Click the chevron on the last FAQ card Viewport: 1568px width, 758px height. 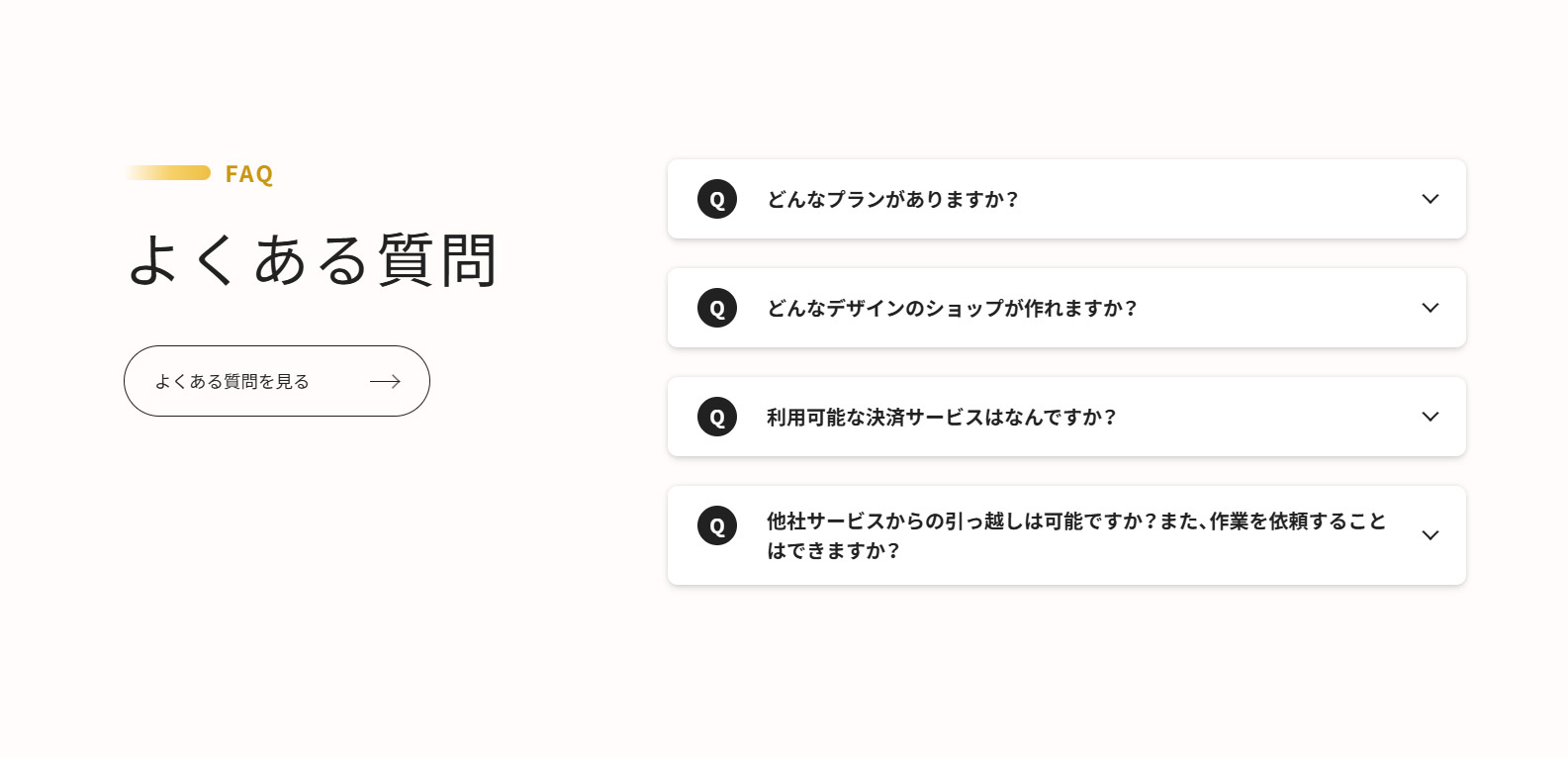(1430, 535)
